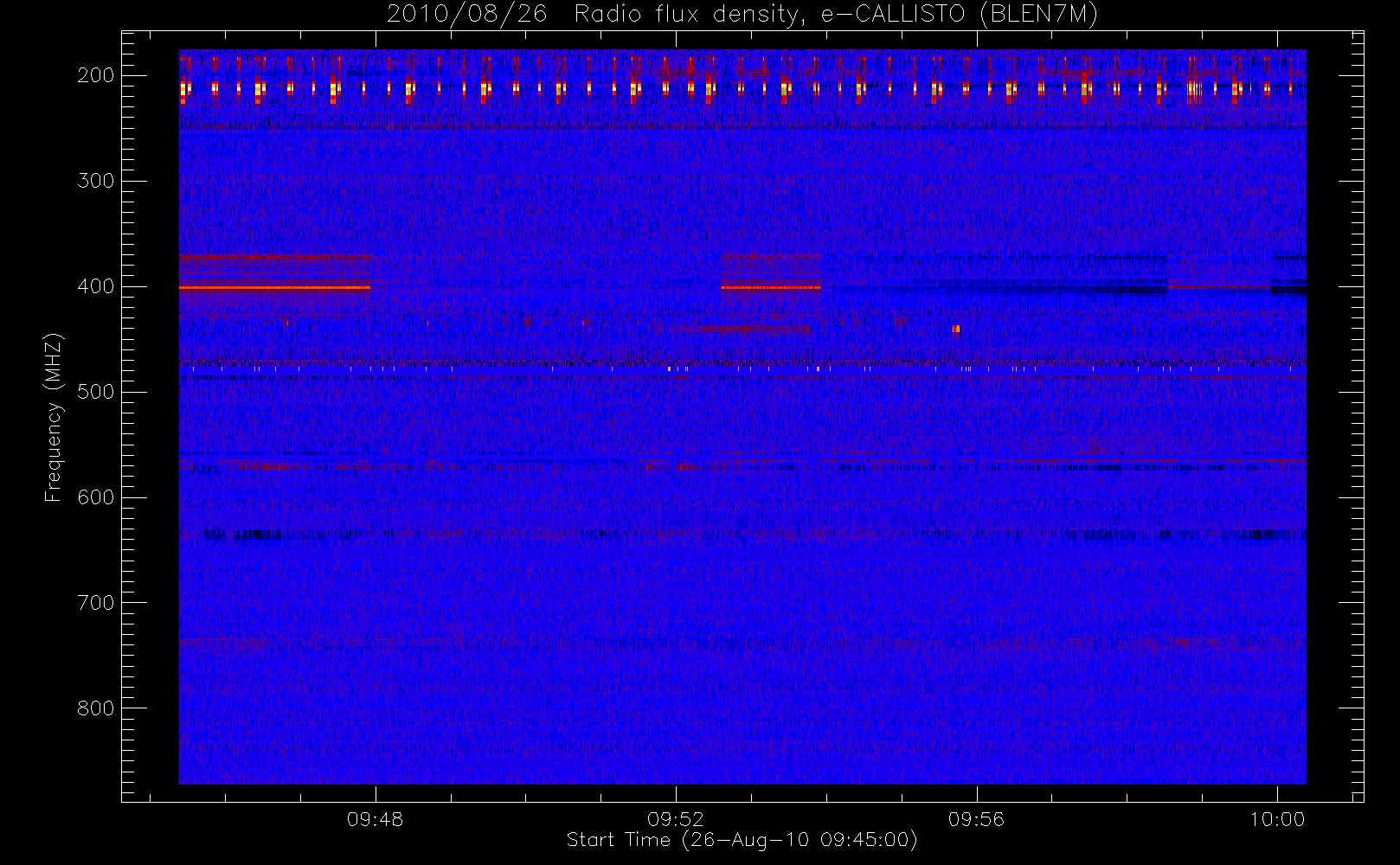Click the 09:48 time tick label
1400x865 pixels.
click(x=375, y=819)
